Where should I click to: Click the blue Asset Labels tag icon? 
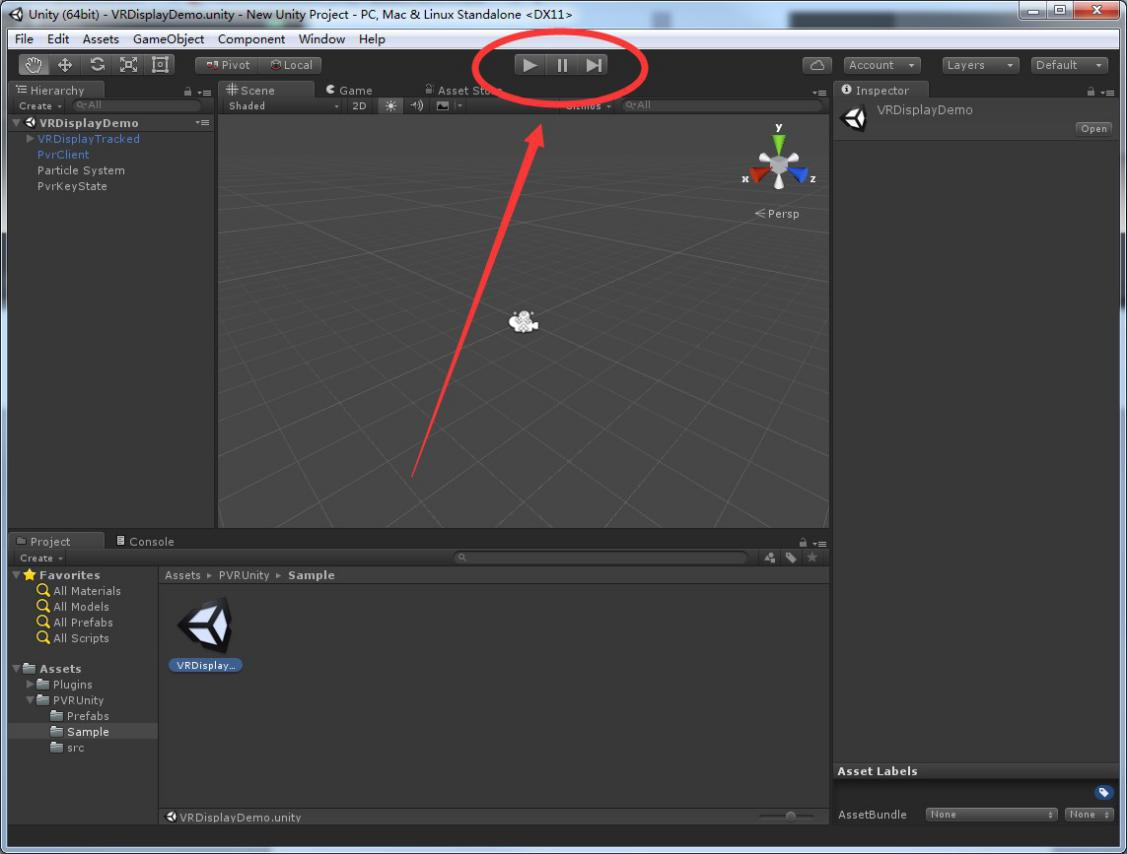point(1103,792)
